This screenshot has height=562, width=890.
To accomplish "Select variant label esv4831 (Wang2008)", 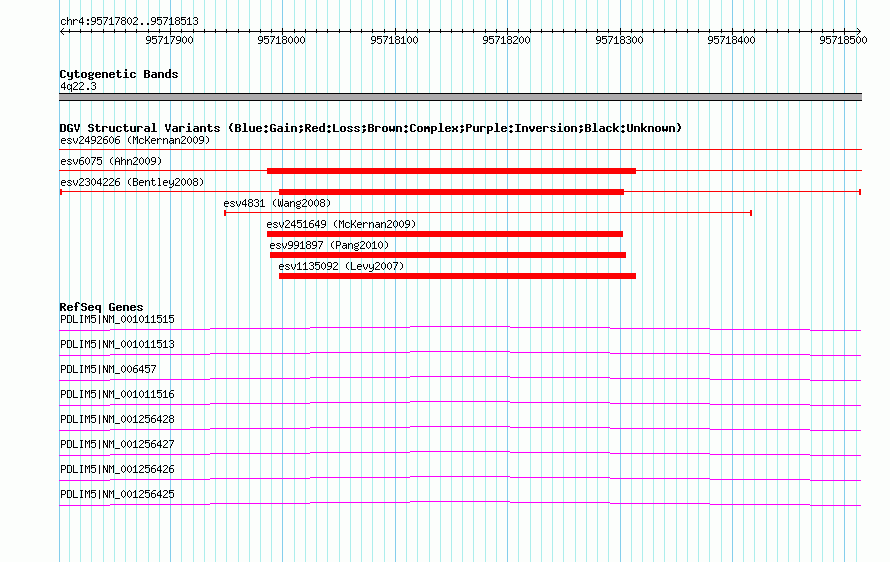I will click(x=277, y=203).
